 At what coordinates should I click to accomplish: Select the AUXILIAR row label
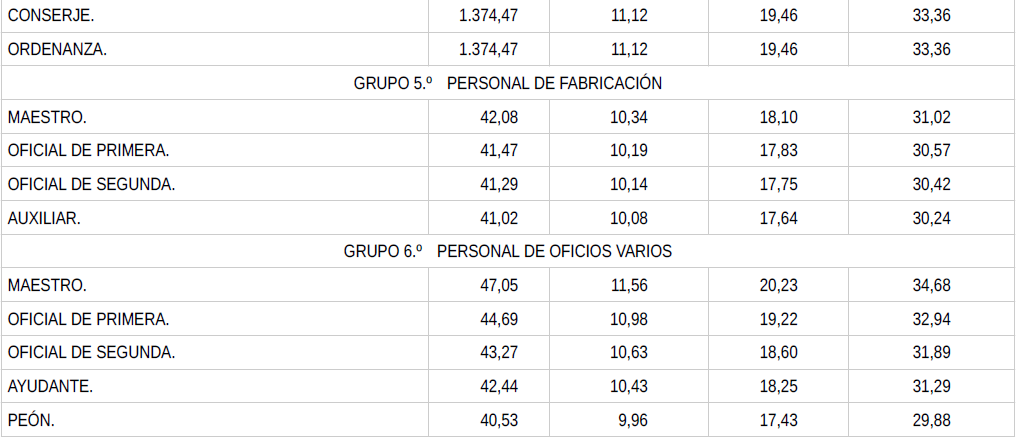click(44, 218)
